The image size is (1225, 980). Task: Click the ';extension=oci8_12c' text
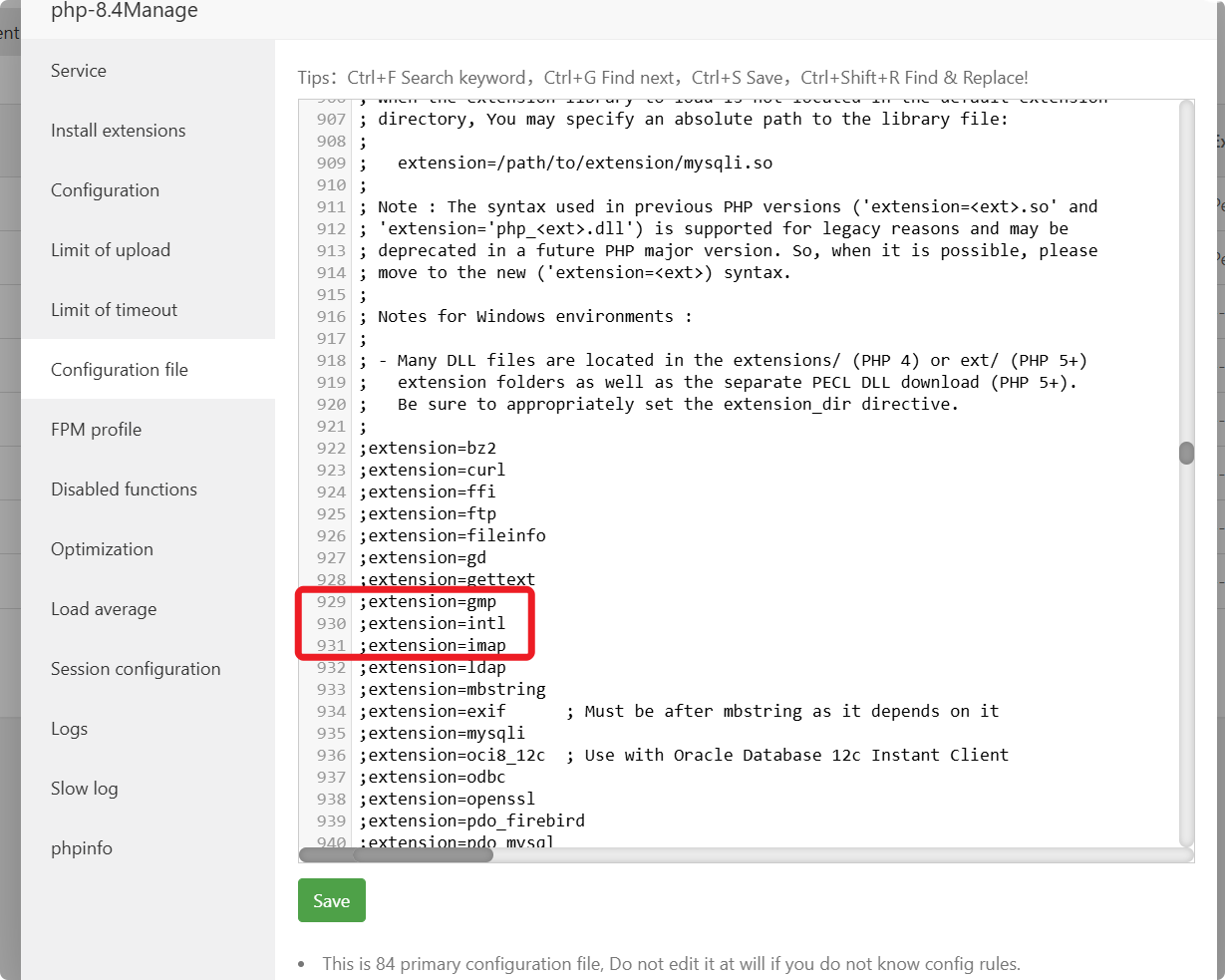tap(453, 755)
